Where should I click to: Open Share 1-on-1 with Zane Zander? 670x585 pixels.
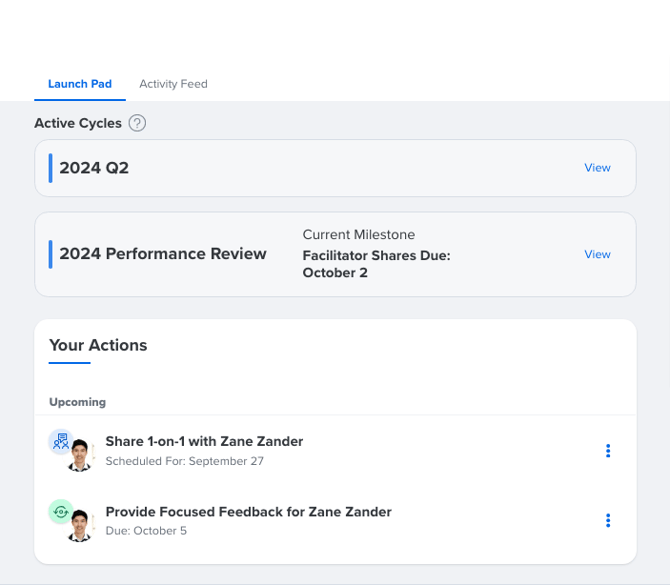204,441
